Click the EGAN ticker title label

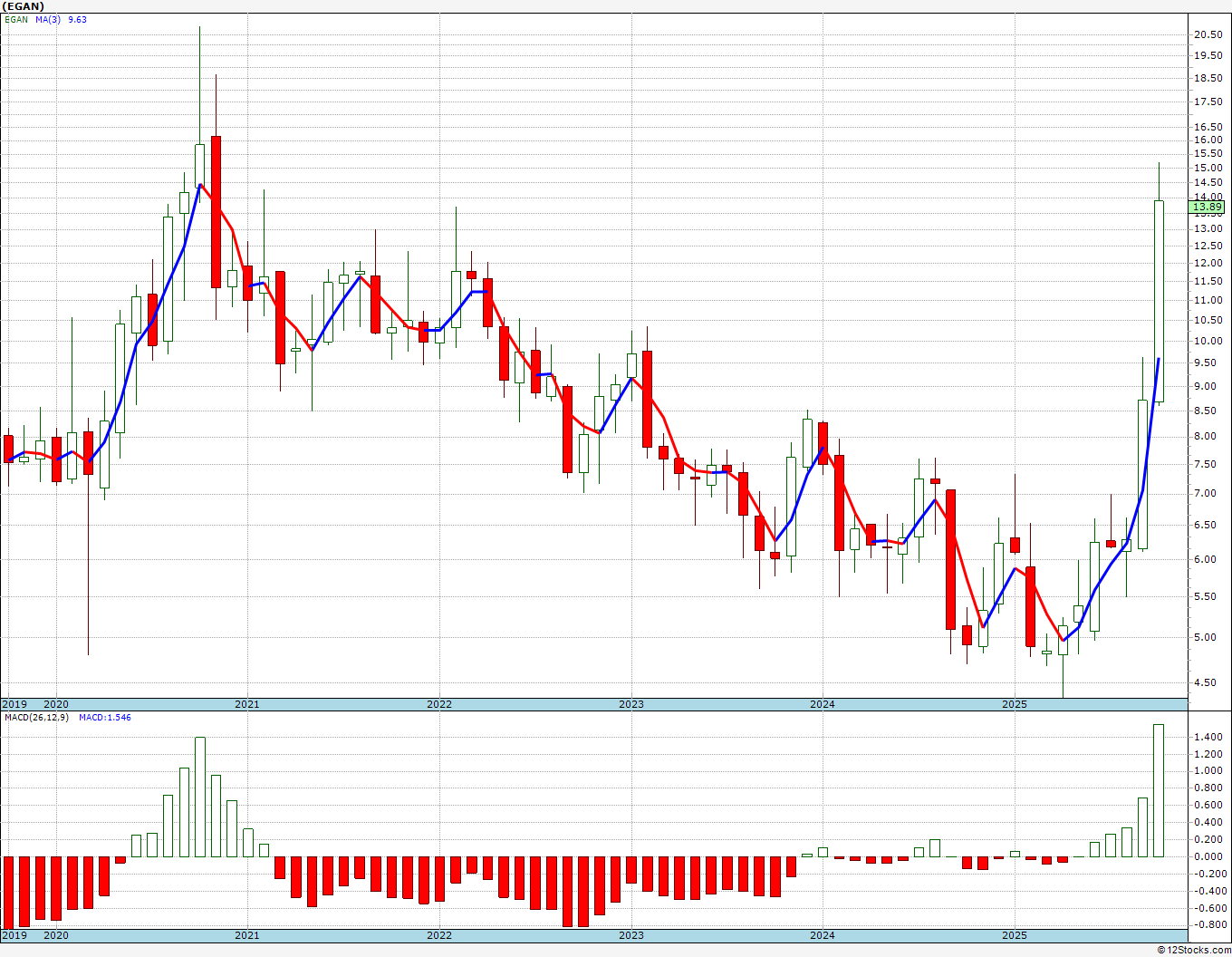tap(22, 6)
